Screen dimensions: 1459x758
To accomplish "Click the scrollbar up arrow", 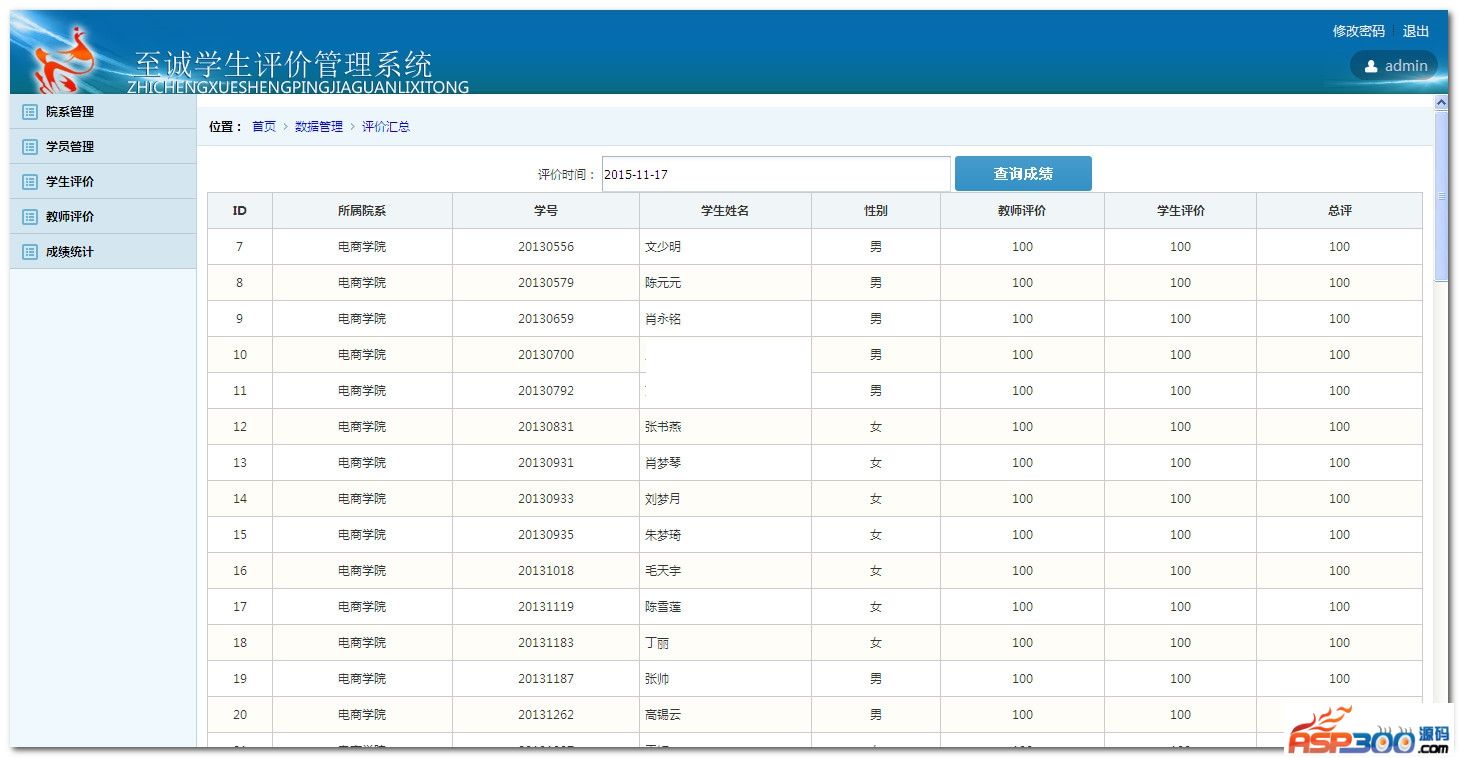I will tap(1441, 102).
